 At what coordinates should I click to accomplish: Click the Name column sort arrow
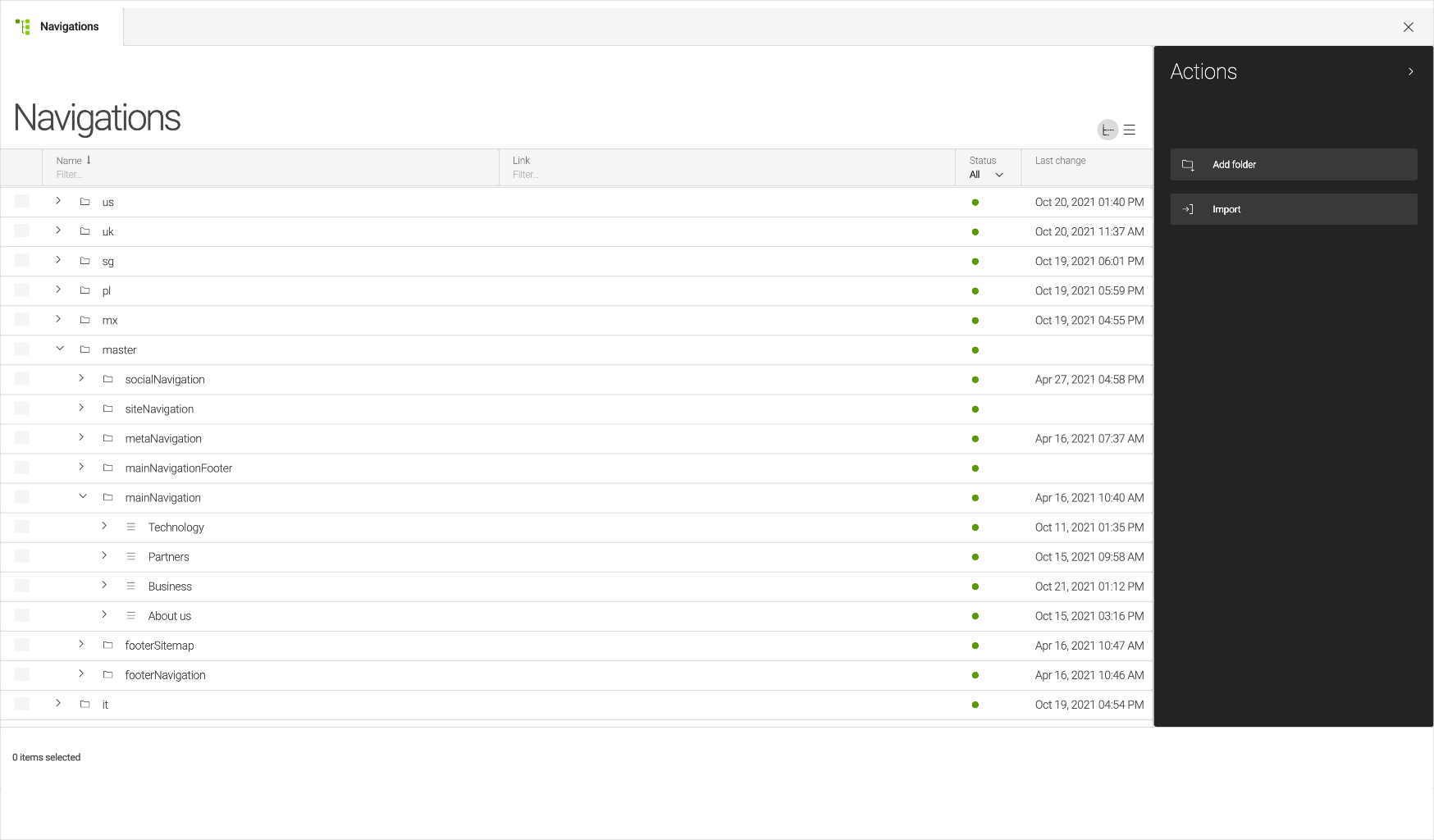[x=89, y=160]
